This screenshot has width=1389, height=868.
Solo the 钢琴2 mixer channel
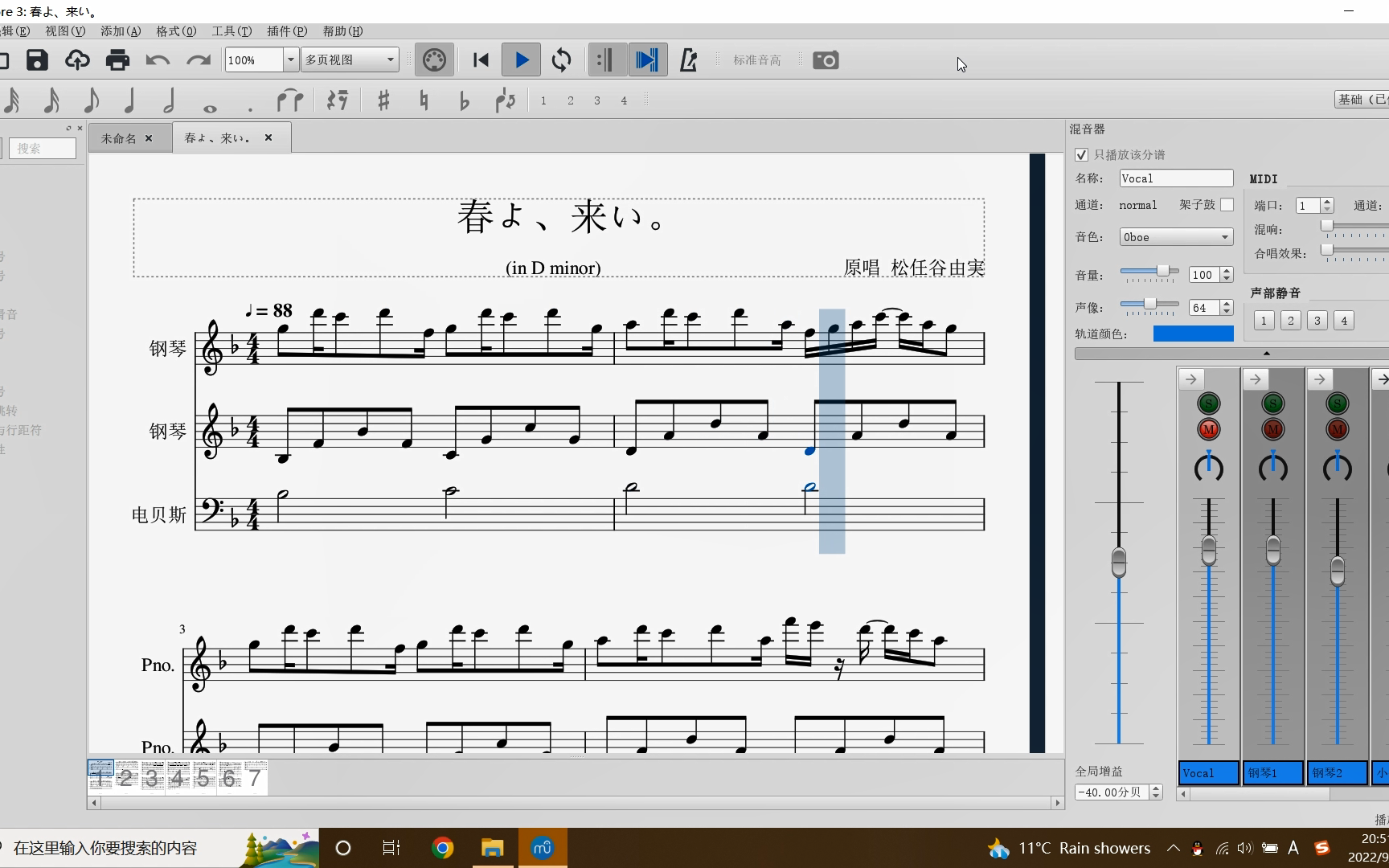1337,403
